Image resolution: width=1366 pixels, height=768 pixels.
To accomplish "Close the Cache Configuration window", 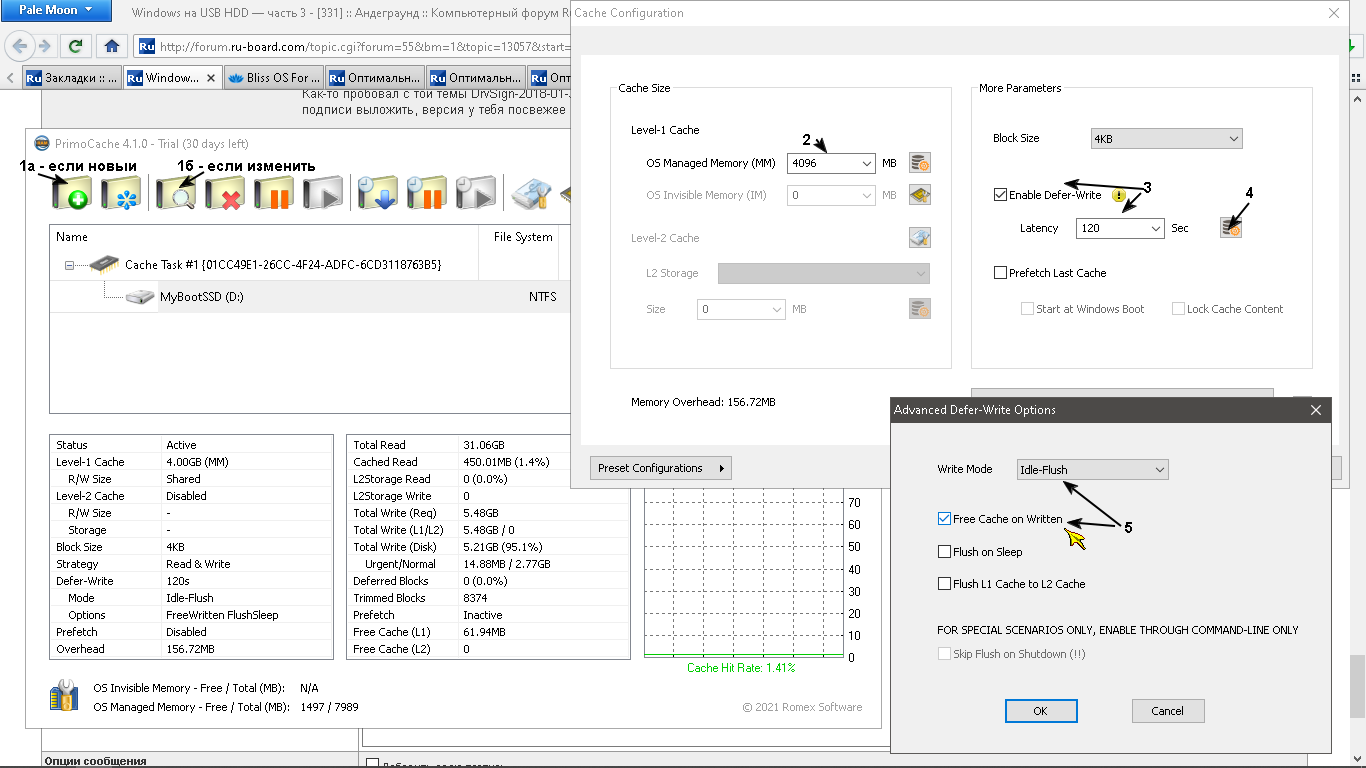I will (x=1333, y=13).
